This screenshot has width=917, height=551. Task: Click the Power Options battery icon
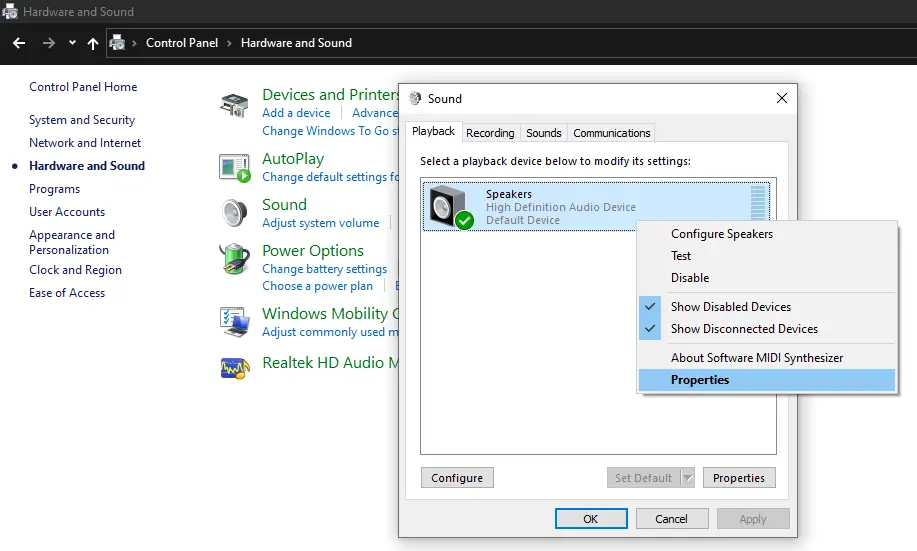(235, 259)
